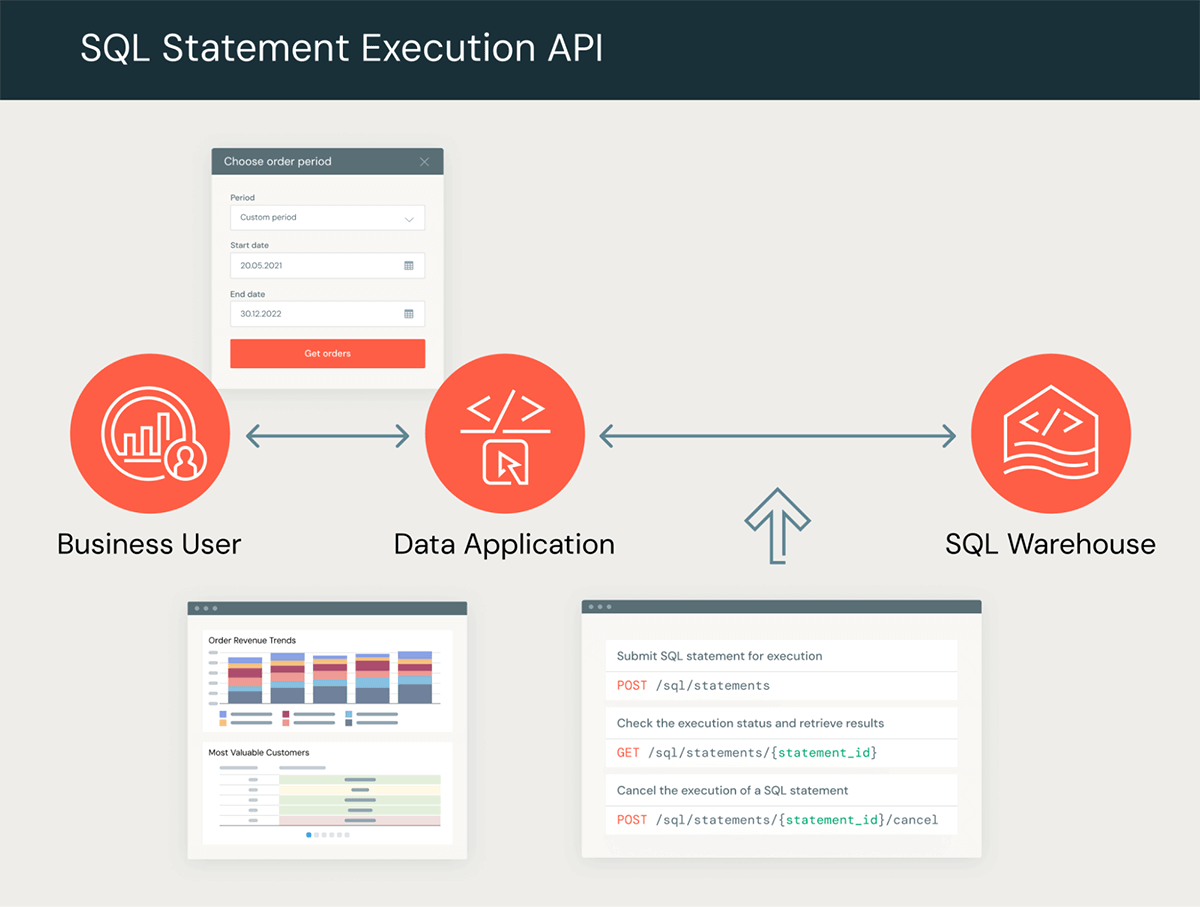Select the POST statement cancel endpoint
Screen dimensions: 1200x907
pyautogui.click(x=777, y=820)
